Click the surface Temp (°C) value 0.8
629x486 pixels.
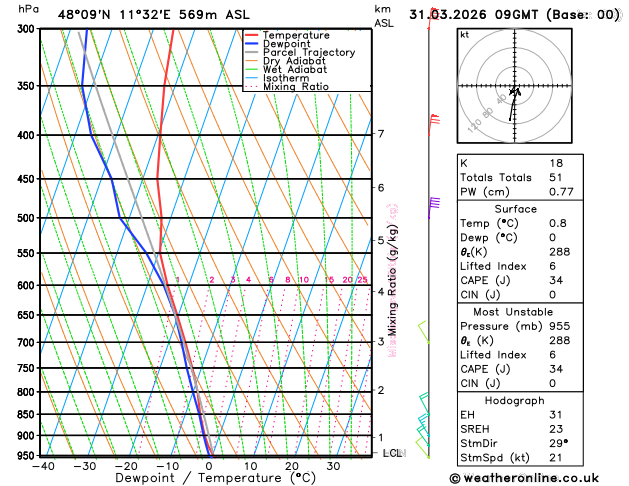pos(558,223)
